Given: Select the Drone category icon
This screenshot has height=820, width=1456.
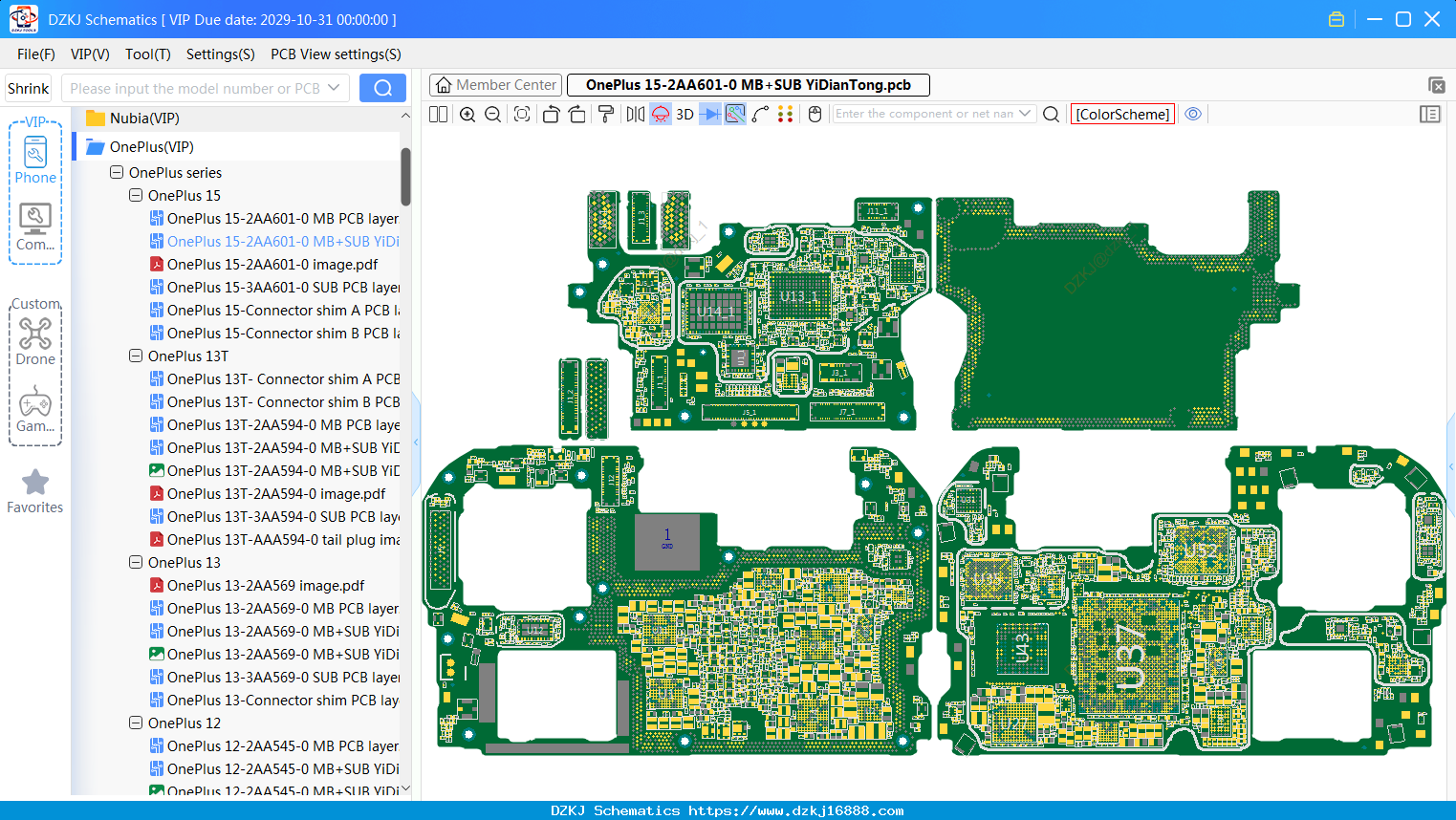Looking at the screenshot, I should point(35,342).
